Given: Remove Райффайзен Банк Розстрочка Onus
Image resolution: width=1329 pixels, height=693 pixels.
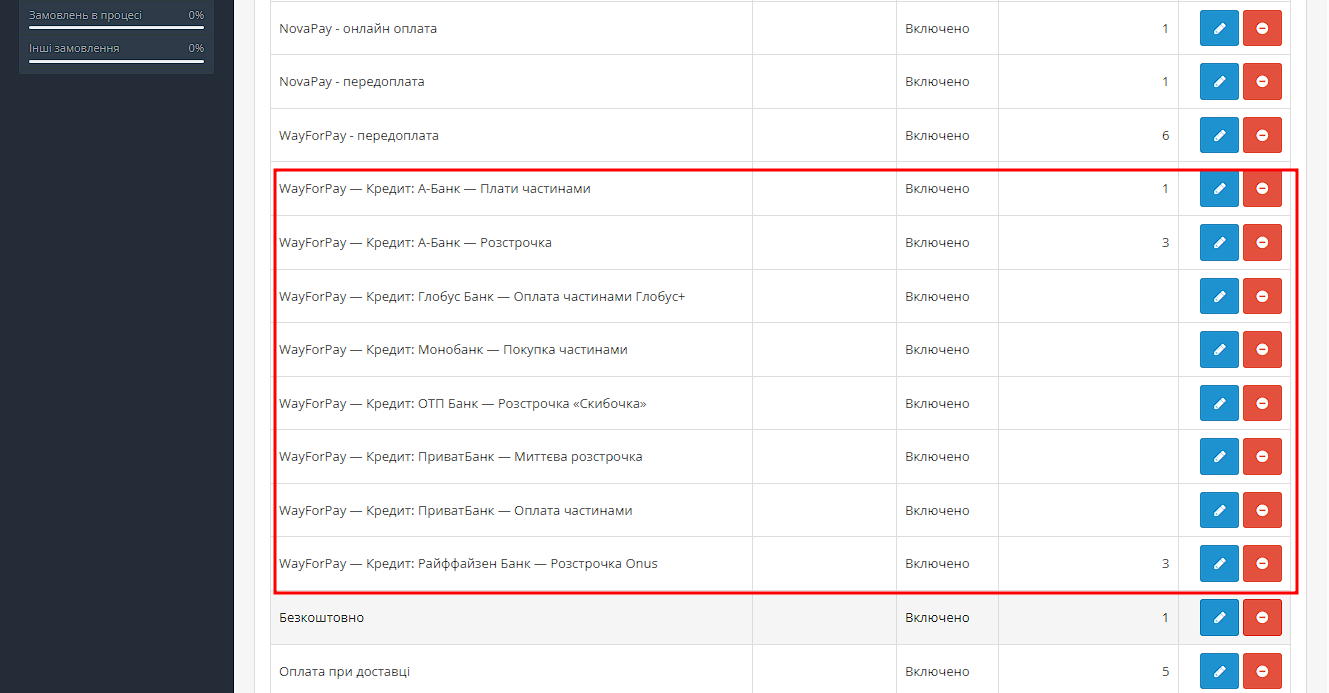Looking at the screenshot, I should [x=1262, y=564].
